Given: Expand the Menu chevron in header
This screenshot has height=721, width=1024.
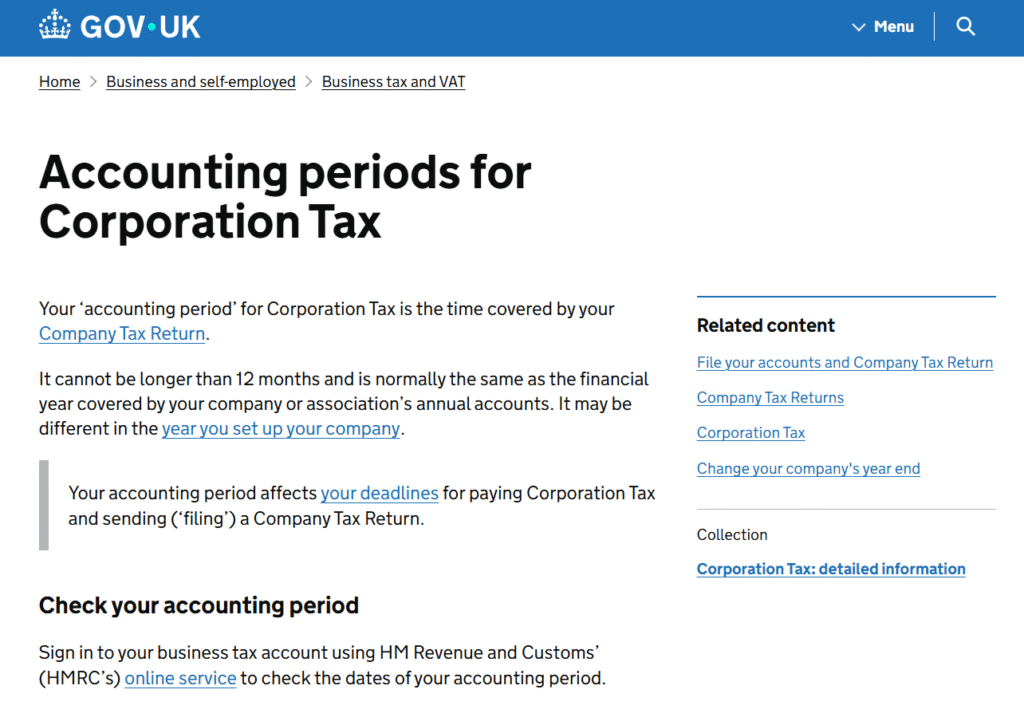Looking at the screenshot, I should (x=858, y=27).
